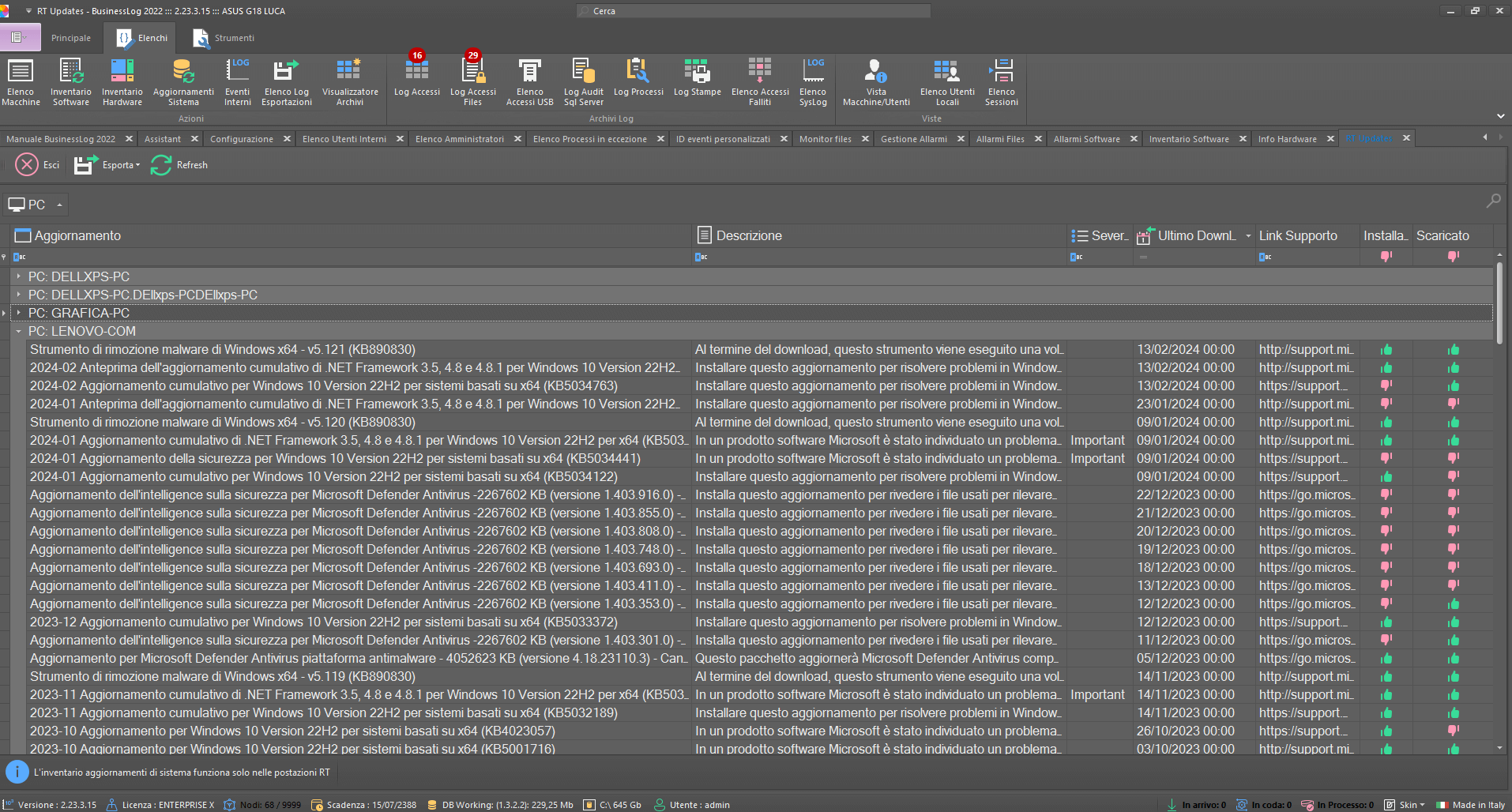
Task: Open Log Stampe
Action: 698,77
